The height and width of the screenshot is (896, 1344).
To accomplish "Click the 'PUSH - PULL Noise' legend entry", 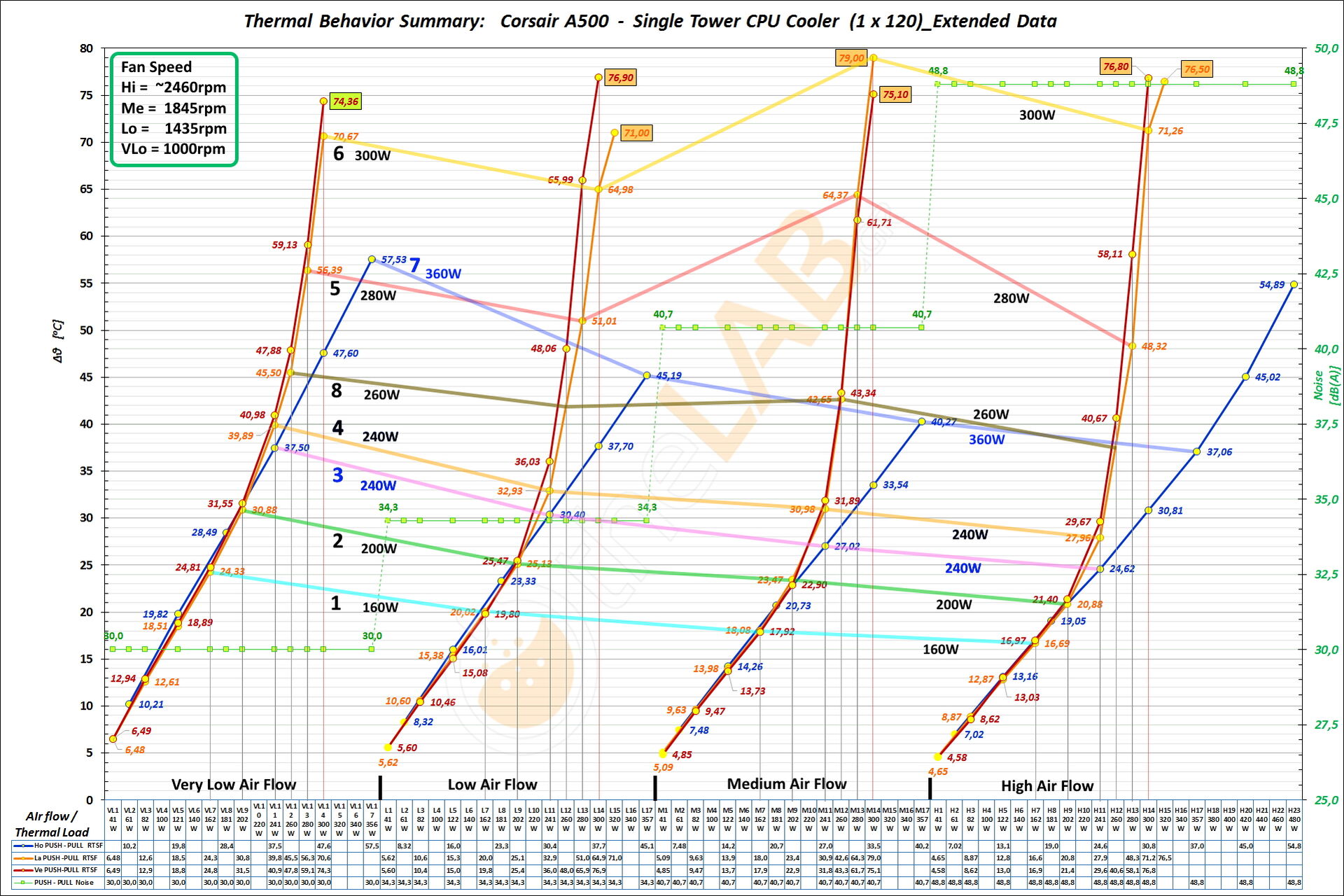I will tap(59, 883).
